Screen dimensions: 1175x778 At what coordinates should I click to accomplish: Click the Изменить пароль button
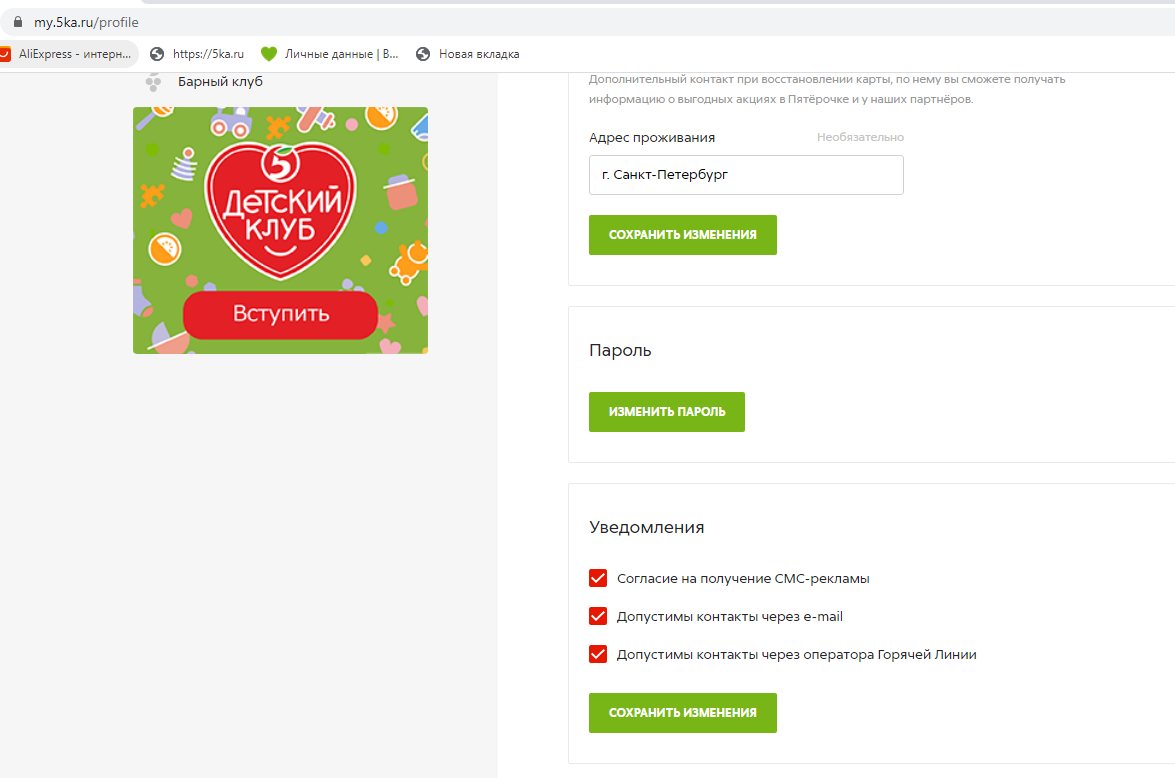[667, 411]
